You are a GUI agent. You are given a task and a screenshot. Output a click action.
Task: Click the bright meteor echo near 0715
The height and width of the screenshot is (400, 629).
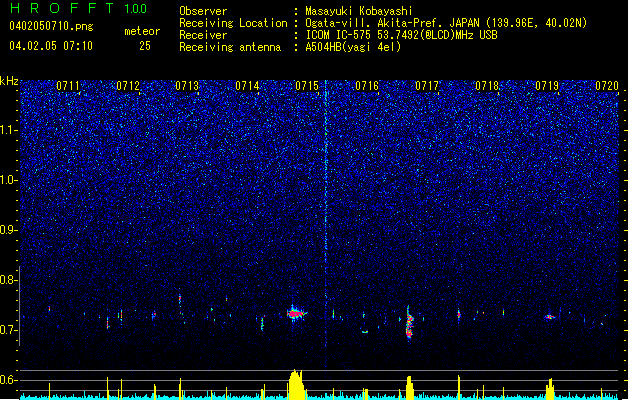pos(296,313)
